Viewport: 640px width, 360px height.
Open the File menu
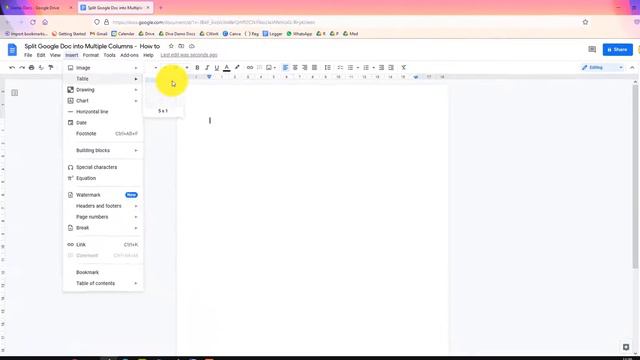click(28, 55)
